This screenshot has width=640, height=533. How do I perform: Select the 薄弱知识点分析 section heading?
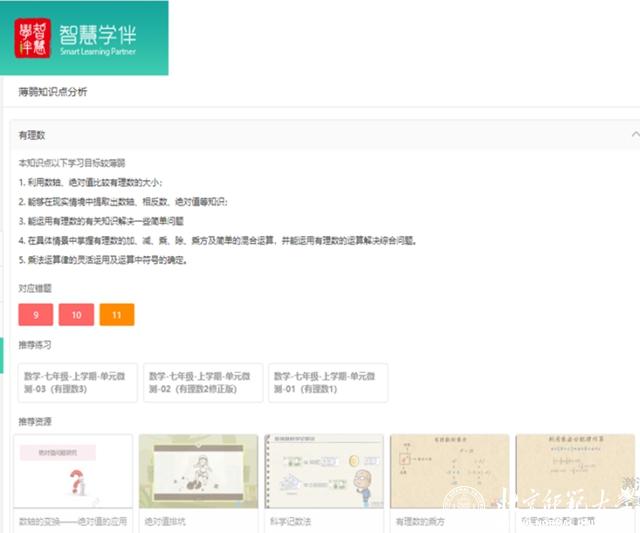[x=52, y=92]
